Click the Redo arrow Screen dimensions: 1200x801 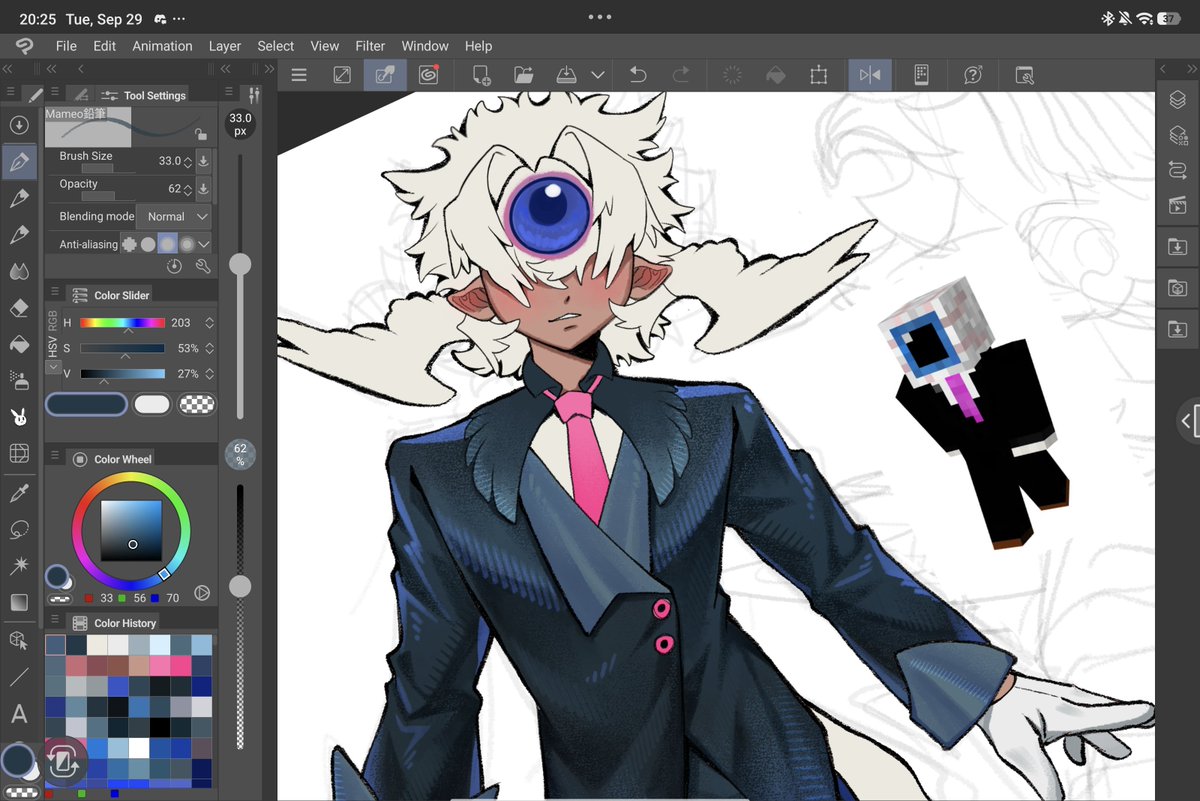tap(681, 75)
